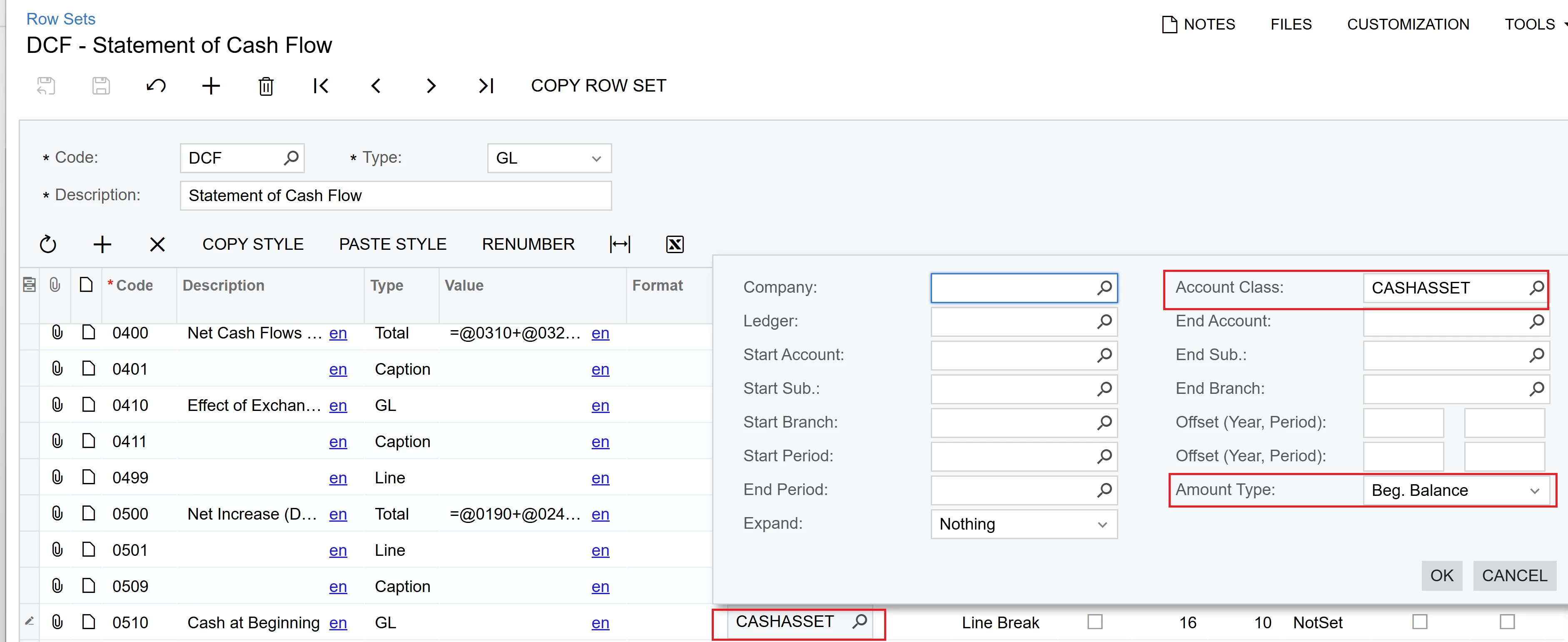Click the Description field with Statement of Cash Flow

click(396, 195)
